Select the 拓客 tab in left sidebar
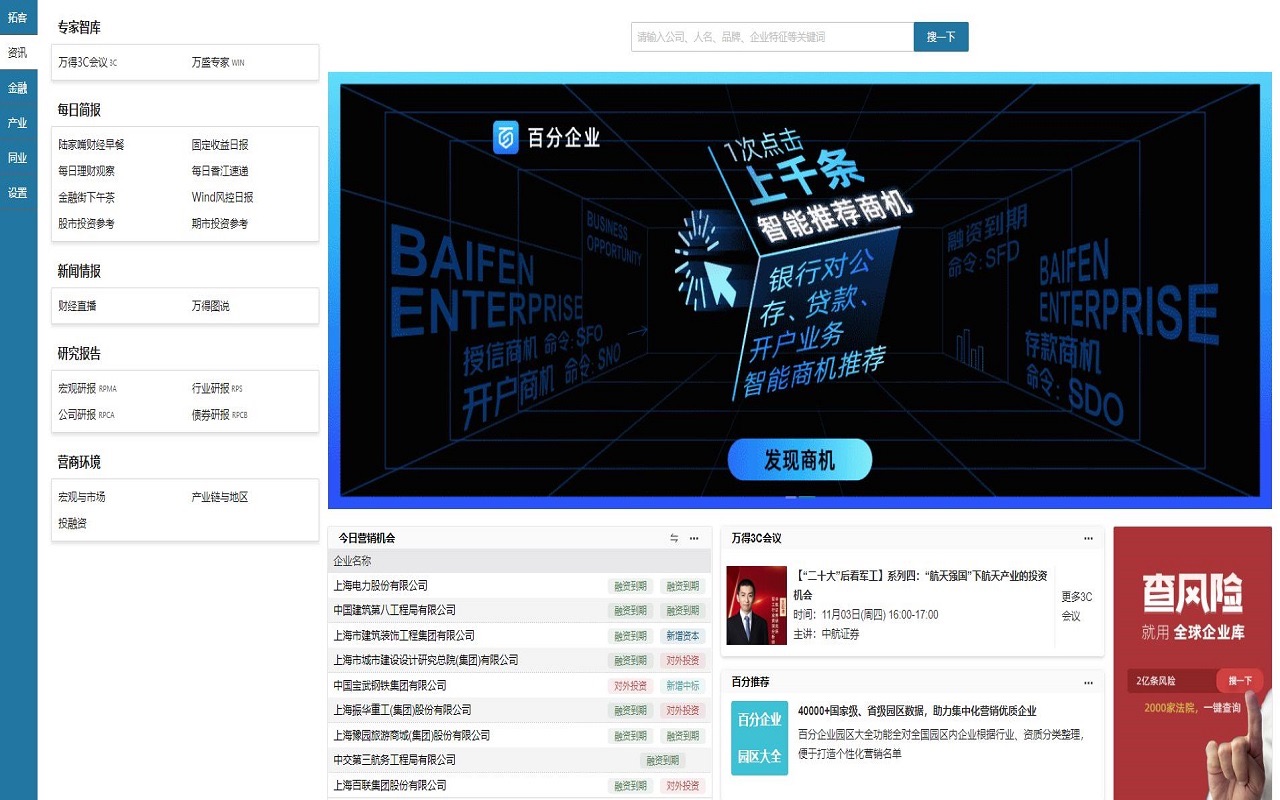1280x800 pixels. coord(18,18)
